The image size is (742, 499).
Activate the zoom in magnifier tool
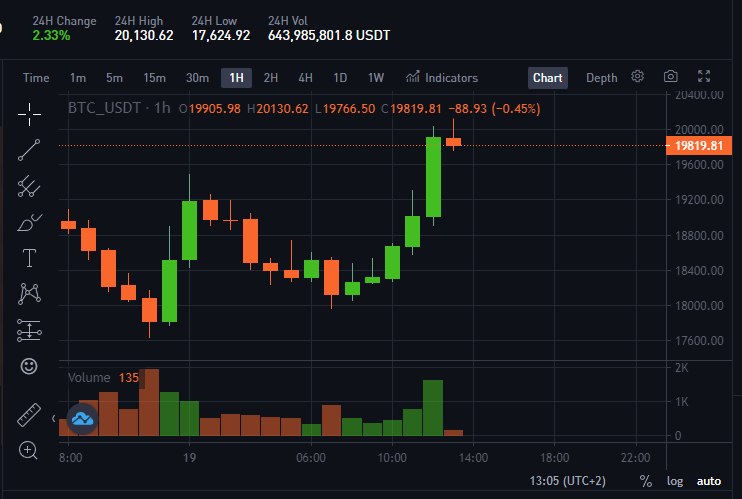pos(28,450)
